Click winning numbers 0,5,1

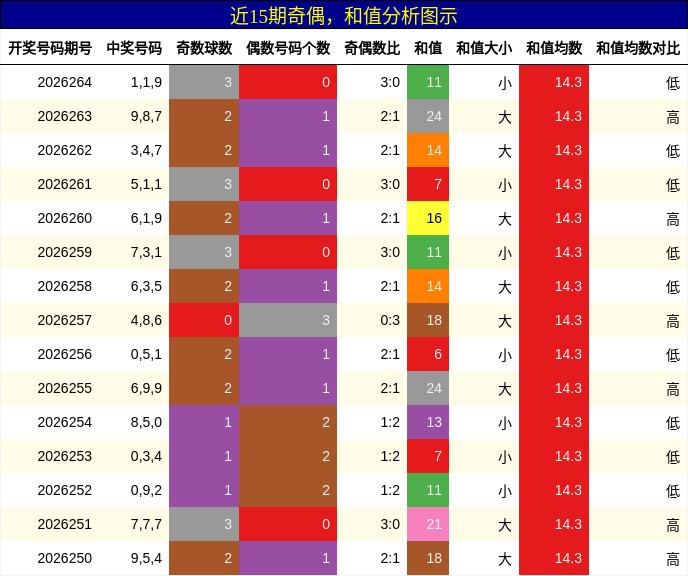click(x=146, y=354)
